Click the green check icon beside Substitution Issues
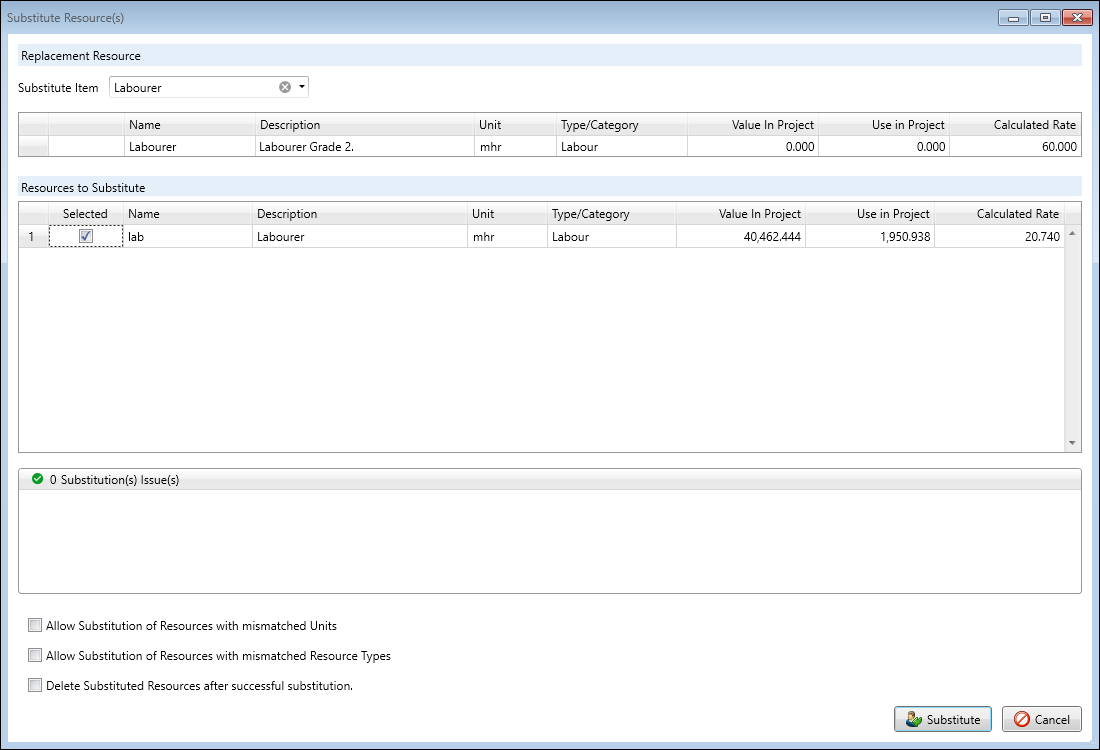Image resolution: width=1100 pixels, height=750 pixels. 37,479
